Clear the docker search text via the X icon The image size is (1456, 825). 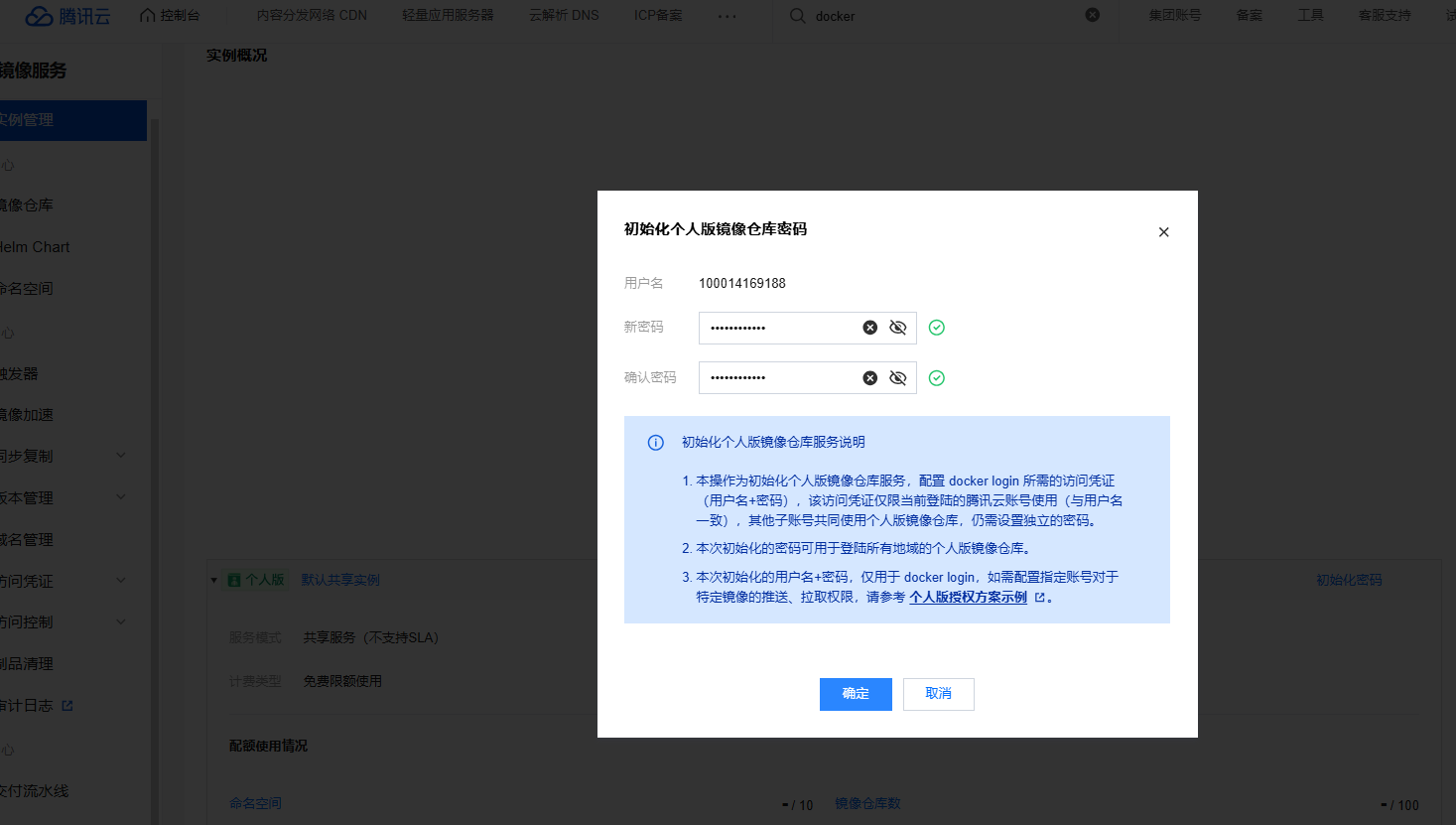tap(1093, 15)
